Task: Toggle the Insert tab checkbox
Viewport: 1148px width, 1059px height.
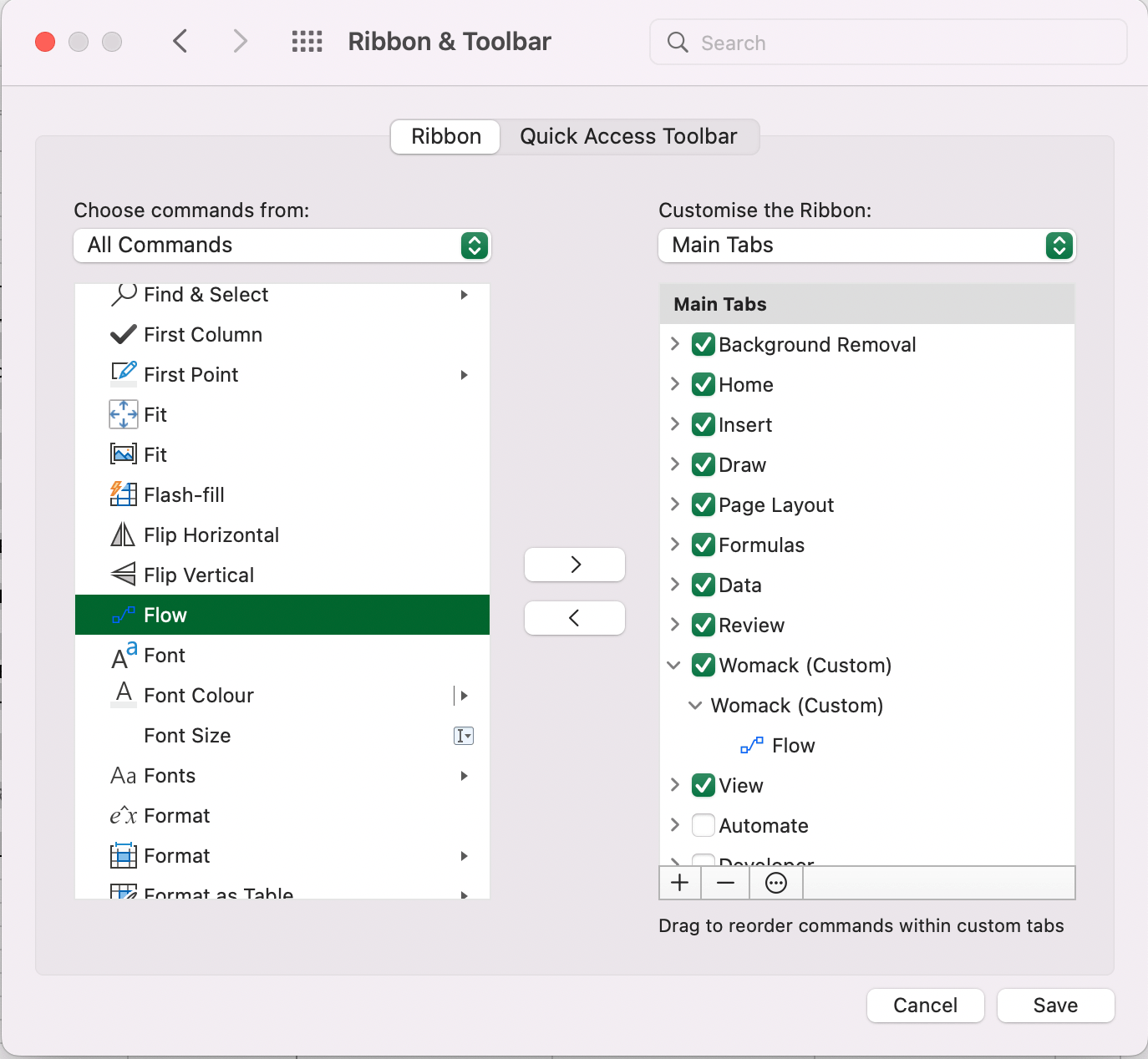Action: coord(704,424)
